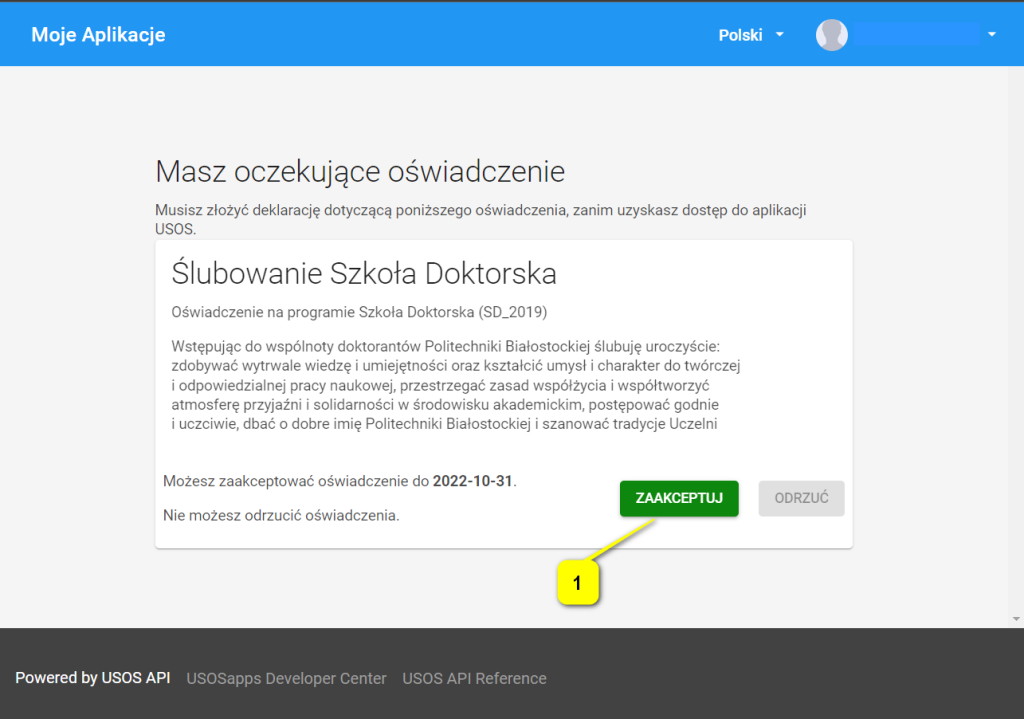
Task: Click 'Musisz złożyć deklarację' instruction text
Action: 481,219
